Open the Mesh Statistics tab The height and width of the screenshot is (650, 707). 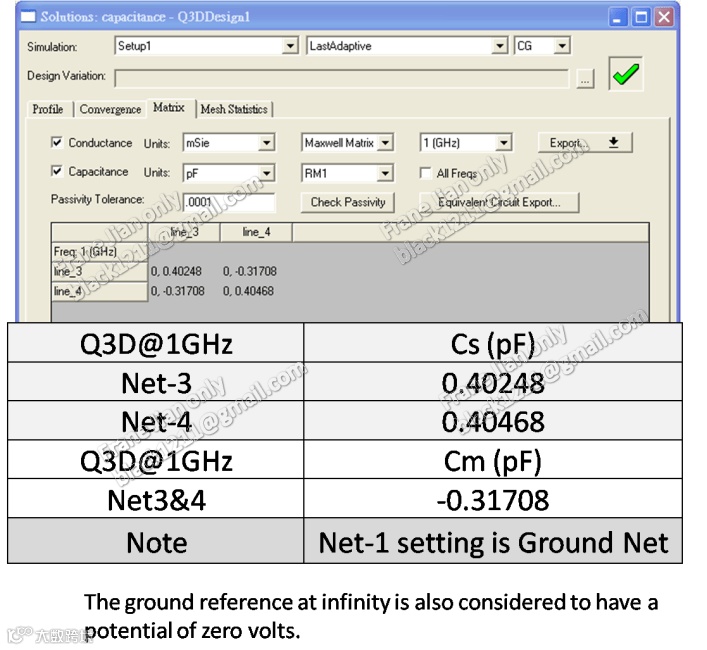pos(233,109)
